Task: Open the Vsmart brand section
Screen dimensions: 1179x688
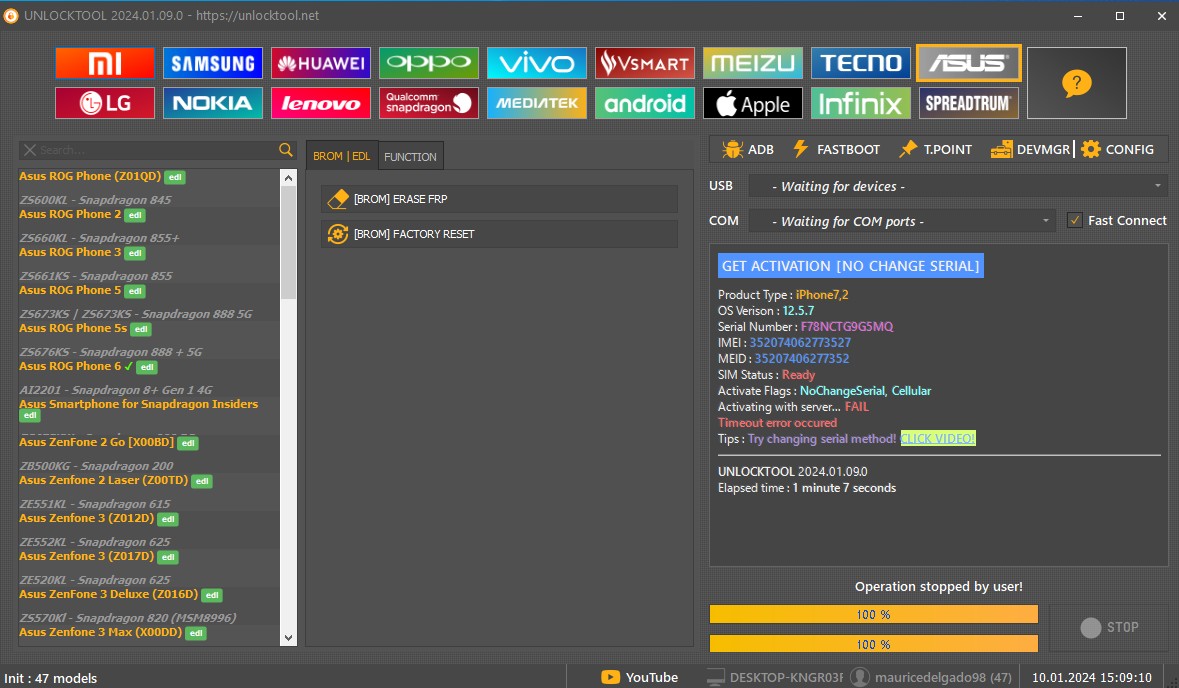Action: [645, 63]
